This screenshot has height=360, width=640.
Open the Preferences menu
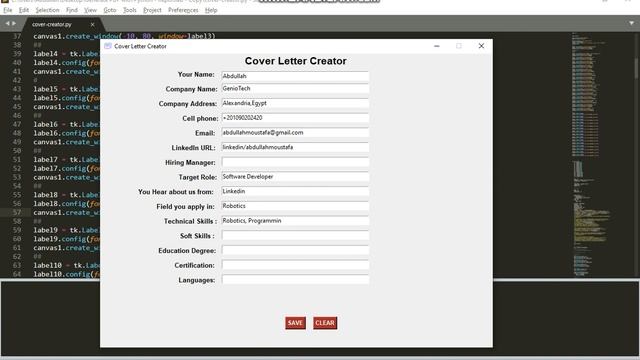pyautogui.click(x=183, y=10)
